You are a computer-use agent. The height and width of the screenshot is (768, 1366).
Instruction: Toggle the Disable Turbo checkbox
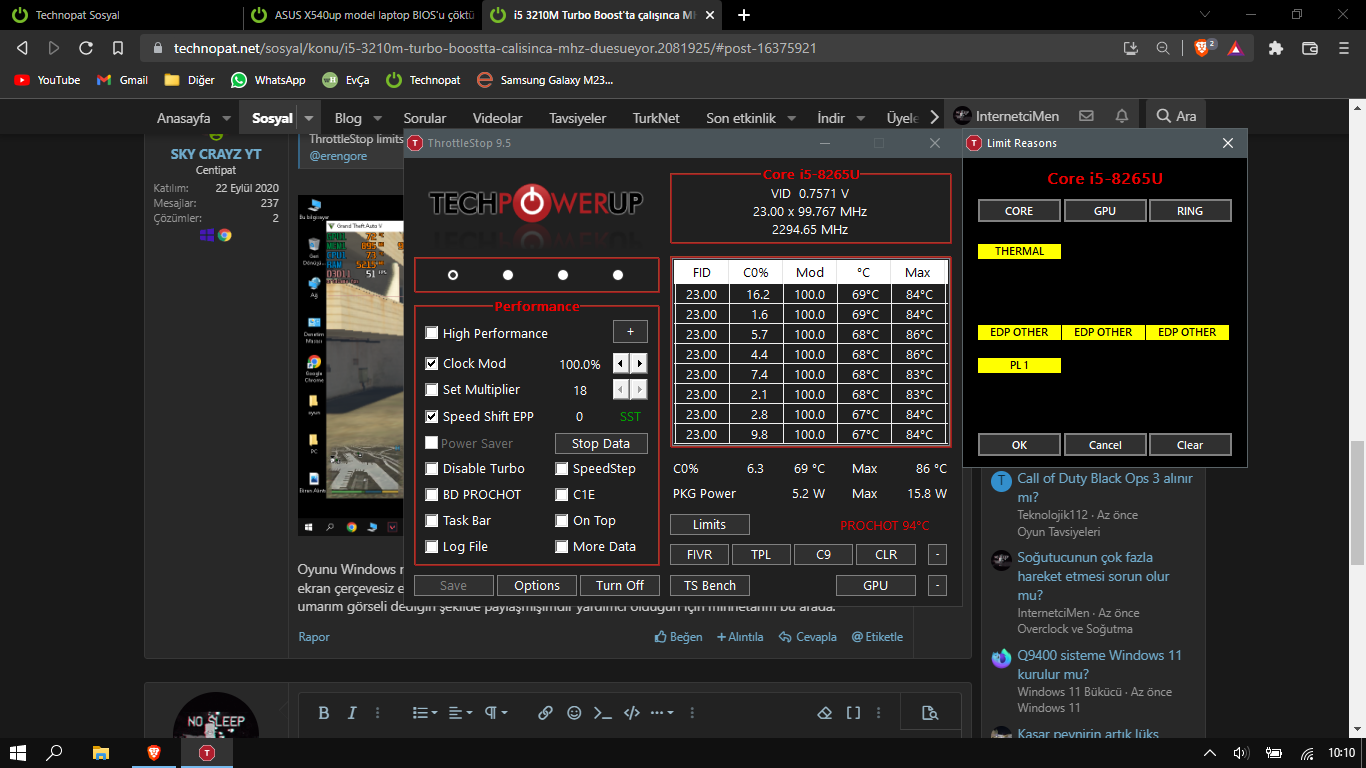pyautogui.click(x=432, y=468)
